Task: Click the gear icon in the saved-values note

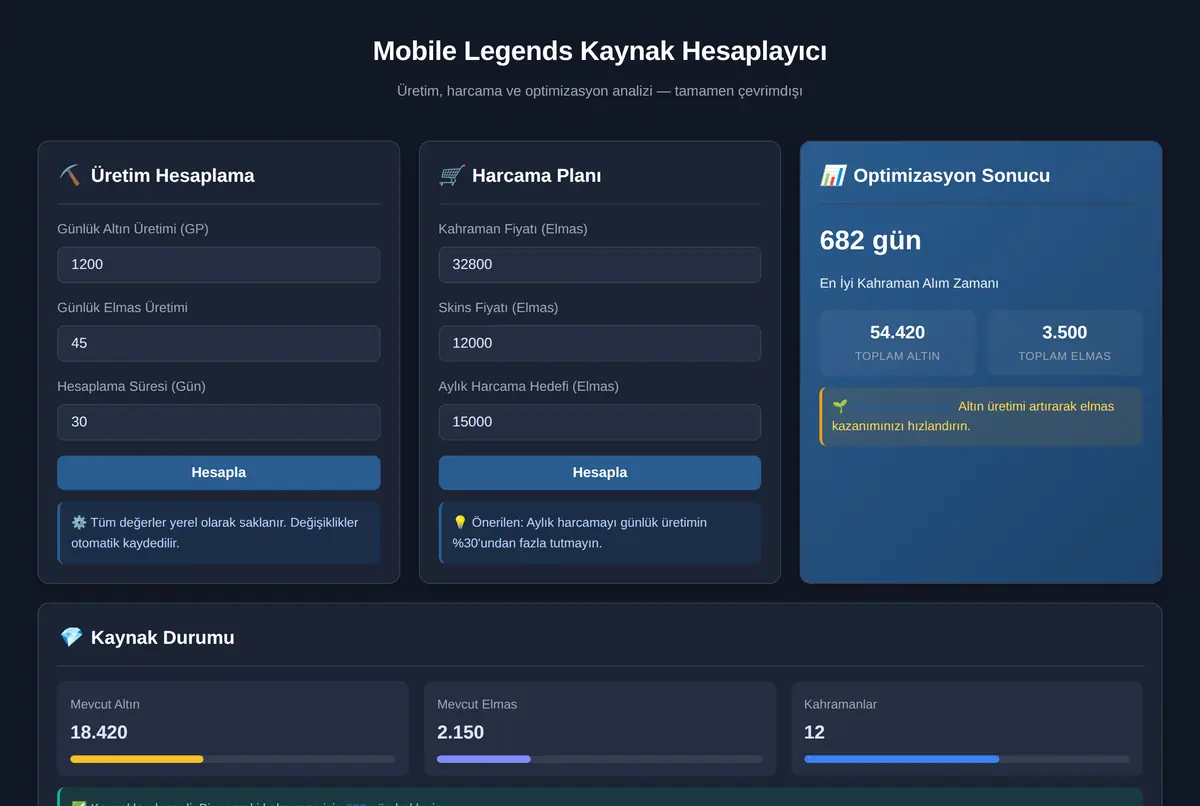Action: (79, 522)
